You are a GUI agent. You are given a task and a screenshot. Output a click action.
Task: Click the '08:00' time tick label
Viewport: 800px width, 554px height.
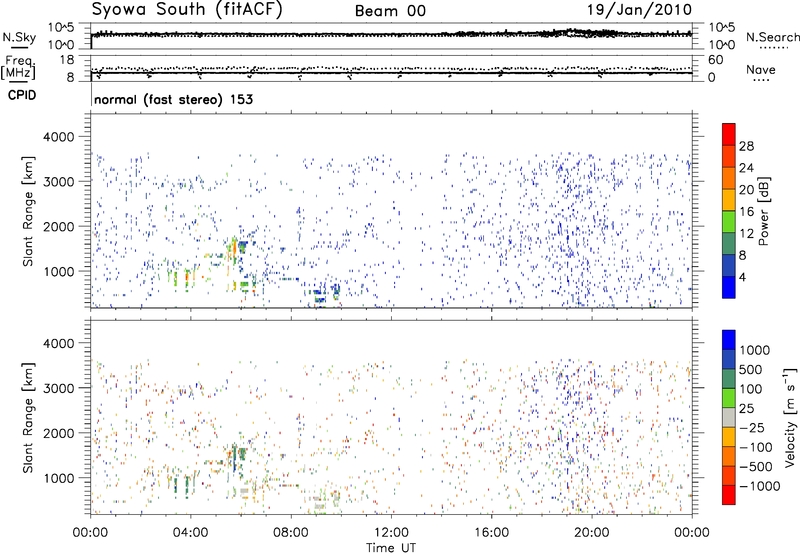tap(291, 533)
